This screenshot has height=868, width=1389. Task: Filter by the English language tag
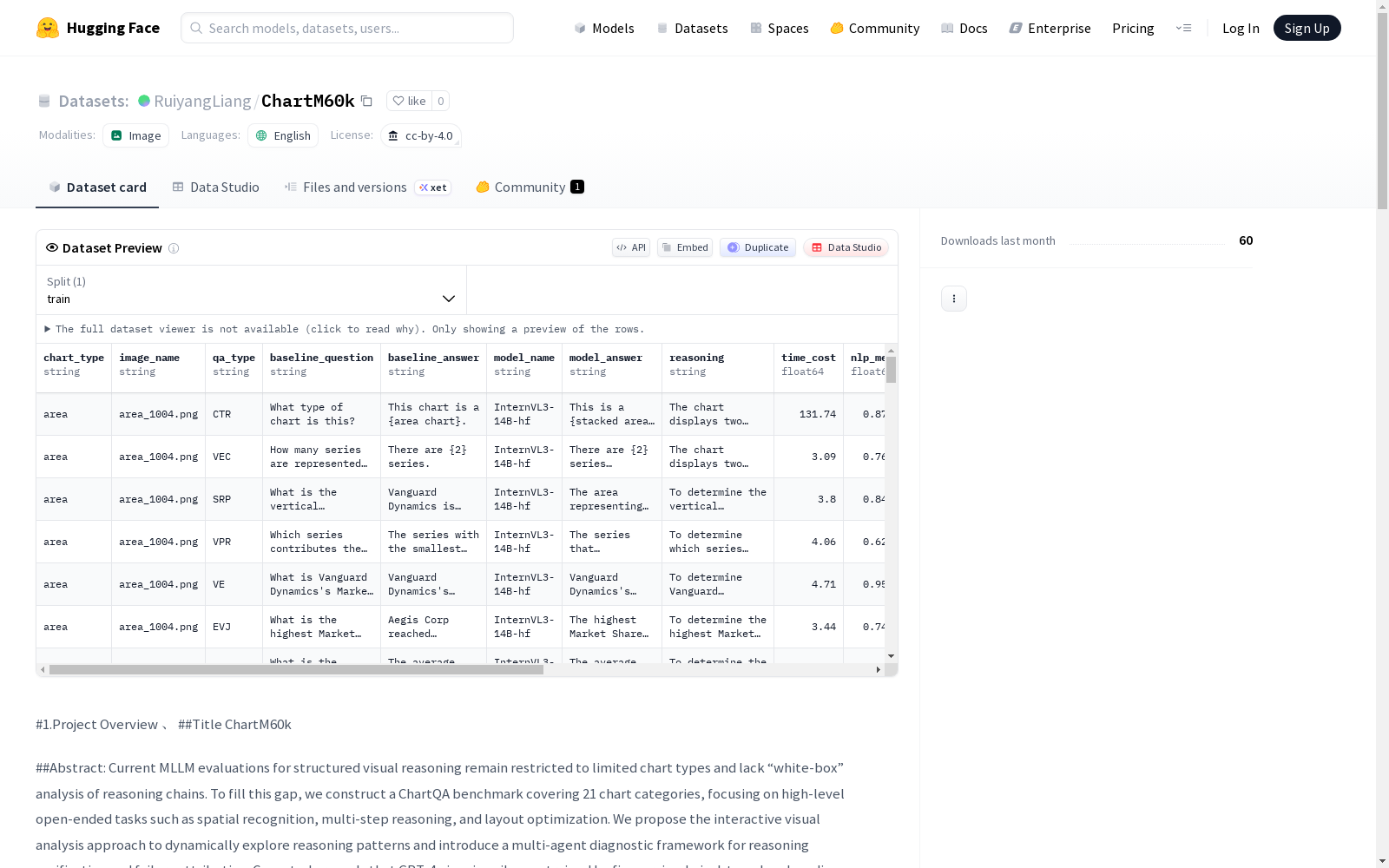(x=283, y=135)
